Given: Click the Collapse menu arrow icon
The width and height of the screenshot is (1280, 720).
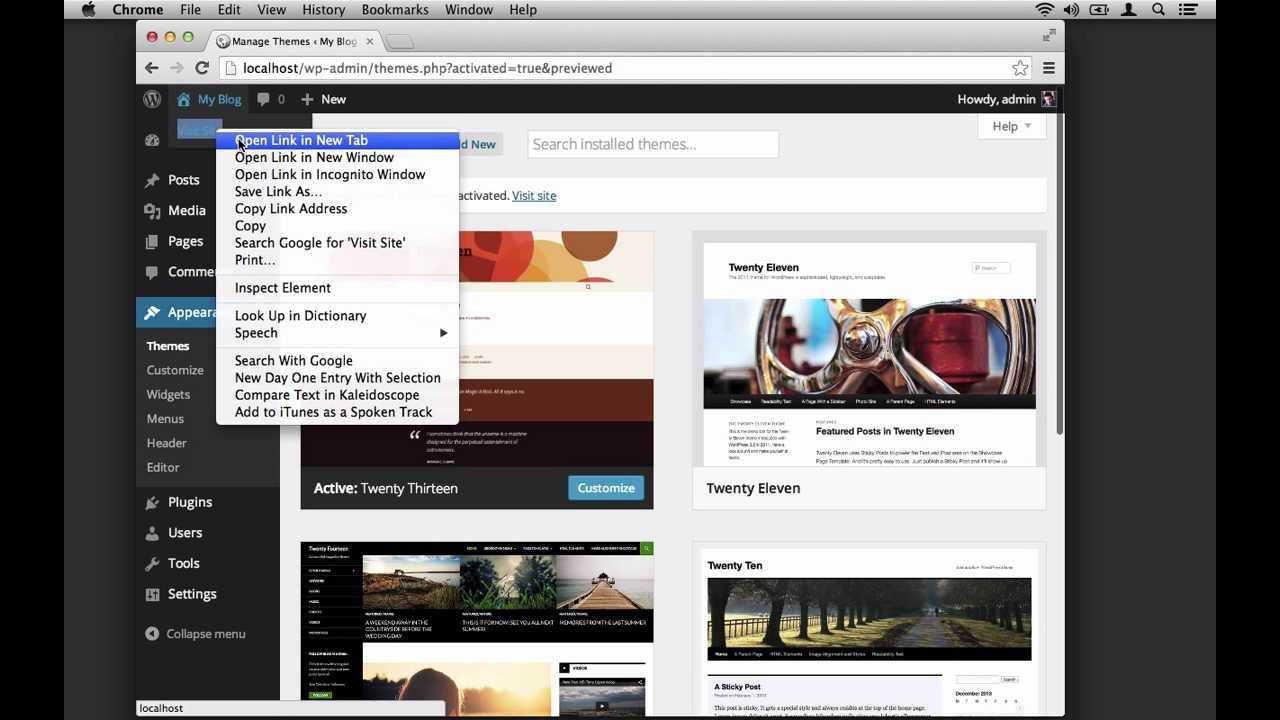Looking at the screenshot, I should 152,633.
